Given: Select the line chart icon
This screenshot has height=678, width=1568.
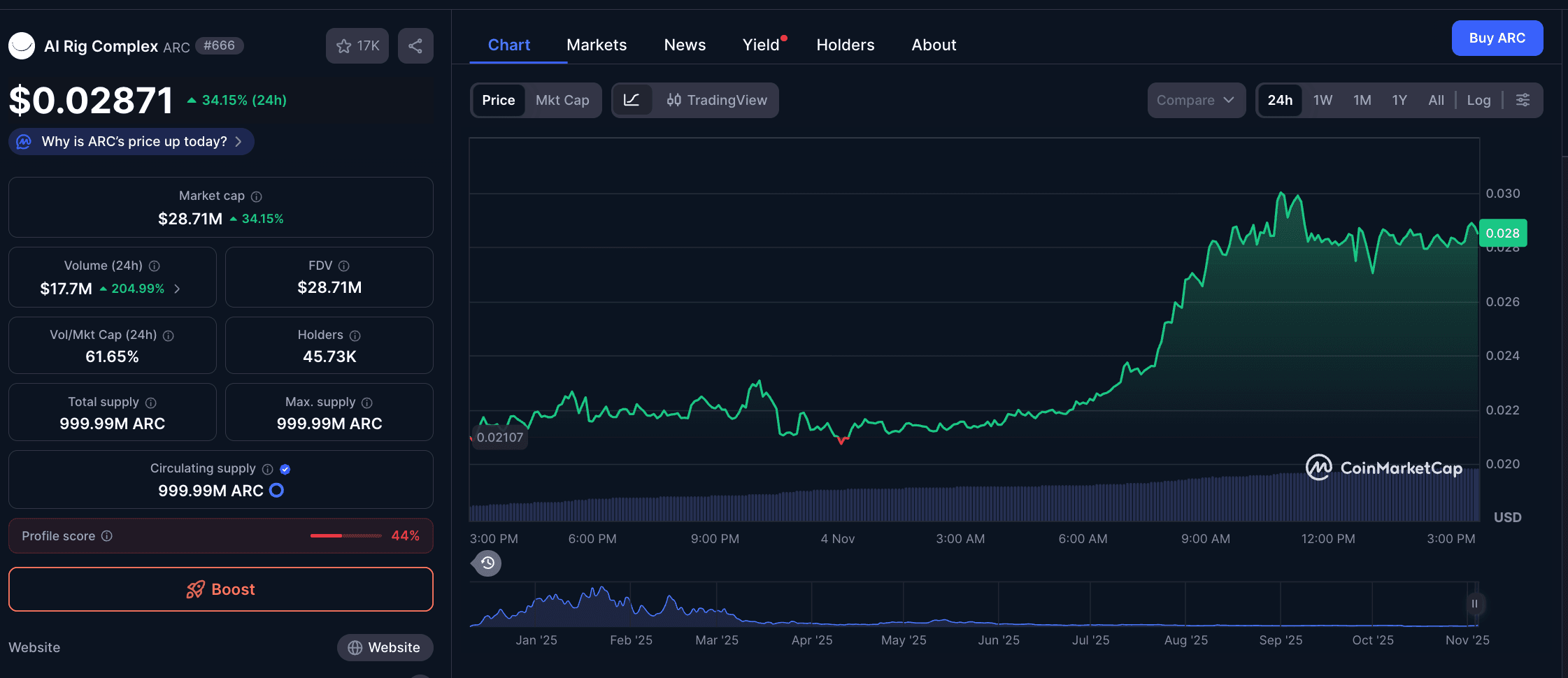Looking at the screenshot, I should pos(633,100).
